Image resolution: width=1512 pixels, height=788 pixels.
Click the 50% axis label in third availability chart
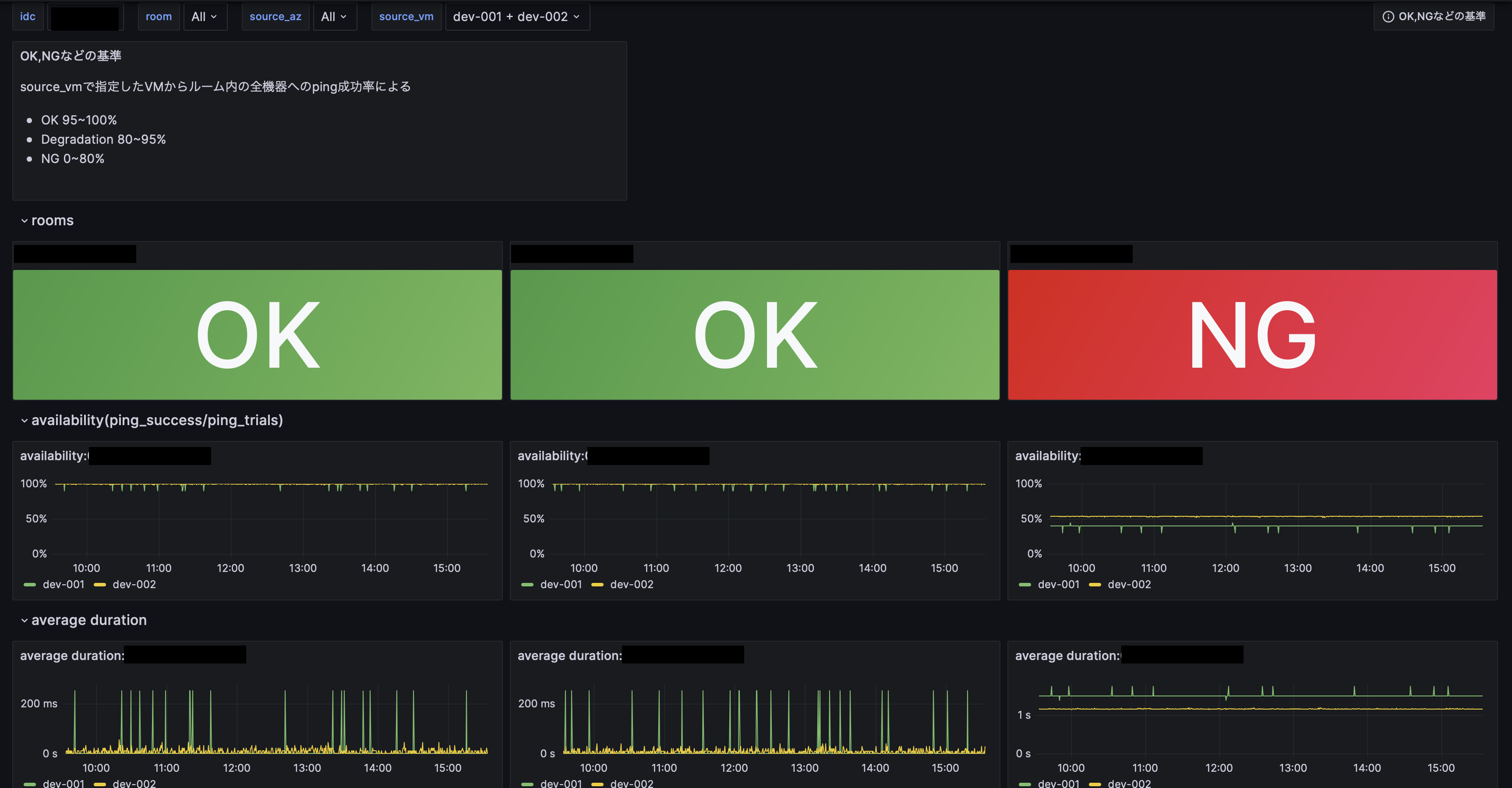(x=1031, y=518)
